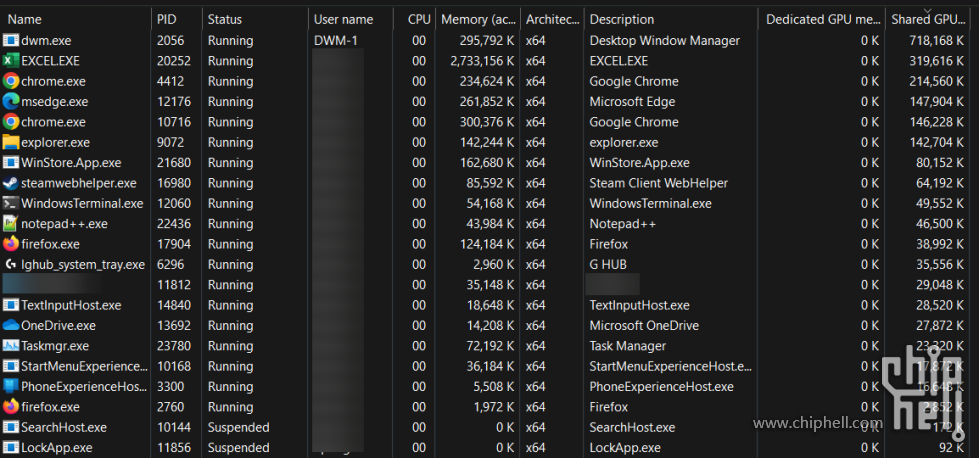Click the Taskmgr.exe graph icon
Image resolution: width=979 pixels, height=458 pixels.
[x=11, y=346]
